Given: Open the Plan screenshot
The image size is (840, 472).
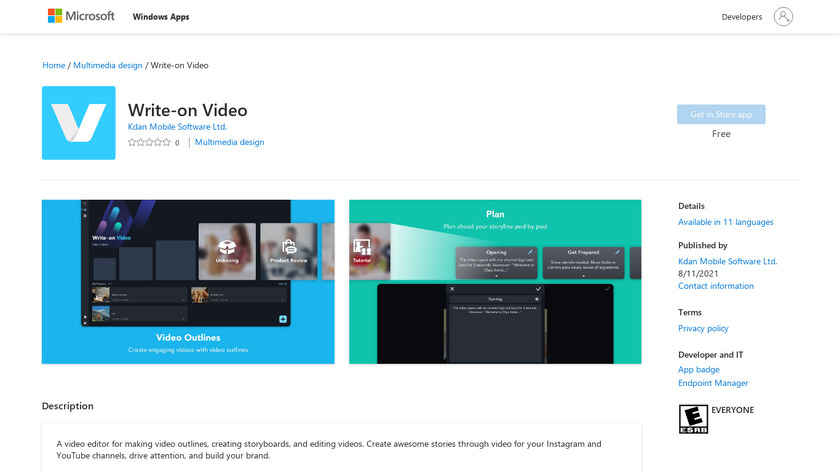Looking at the screenshot, I should click(495, 282).
